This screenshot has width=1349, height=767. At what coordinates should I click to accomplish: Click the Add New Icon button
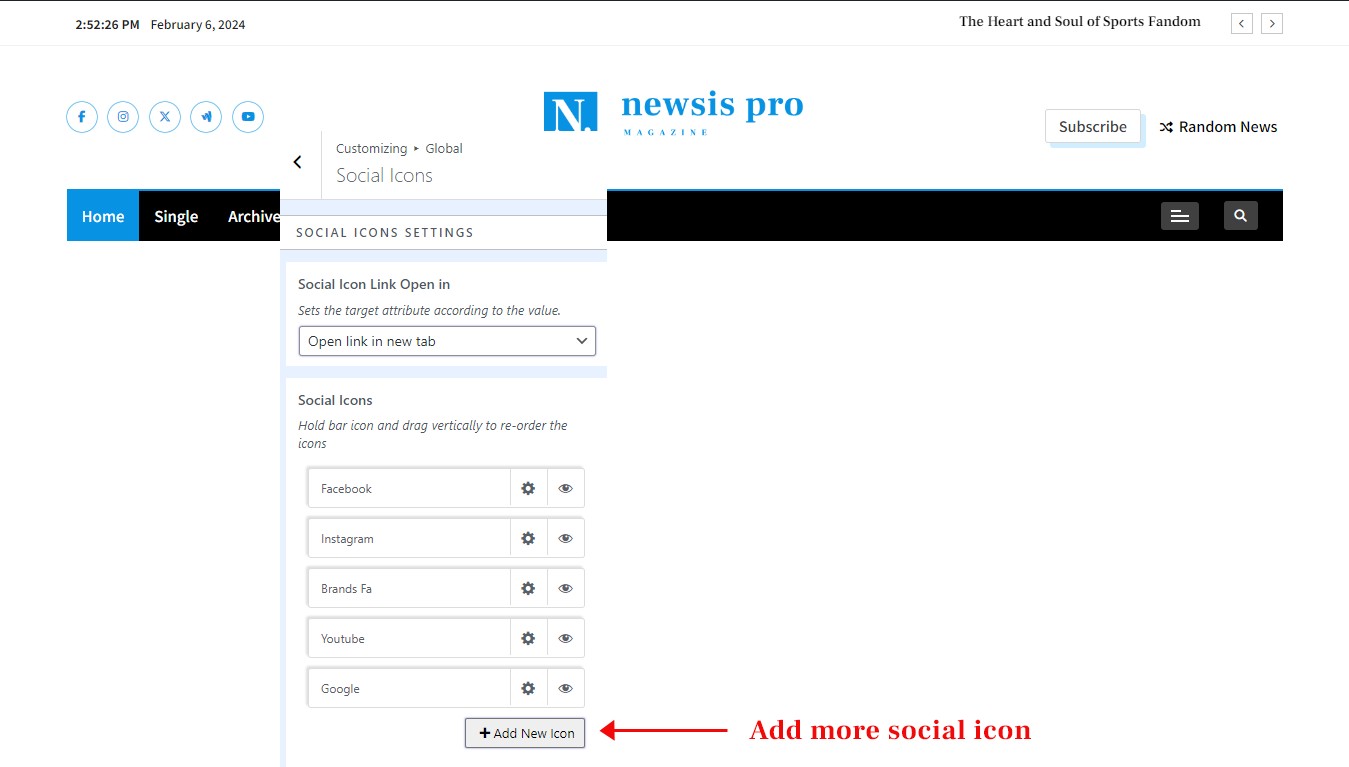525,733
